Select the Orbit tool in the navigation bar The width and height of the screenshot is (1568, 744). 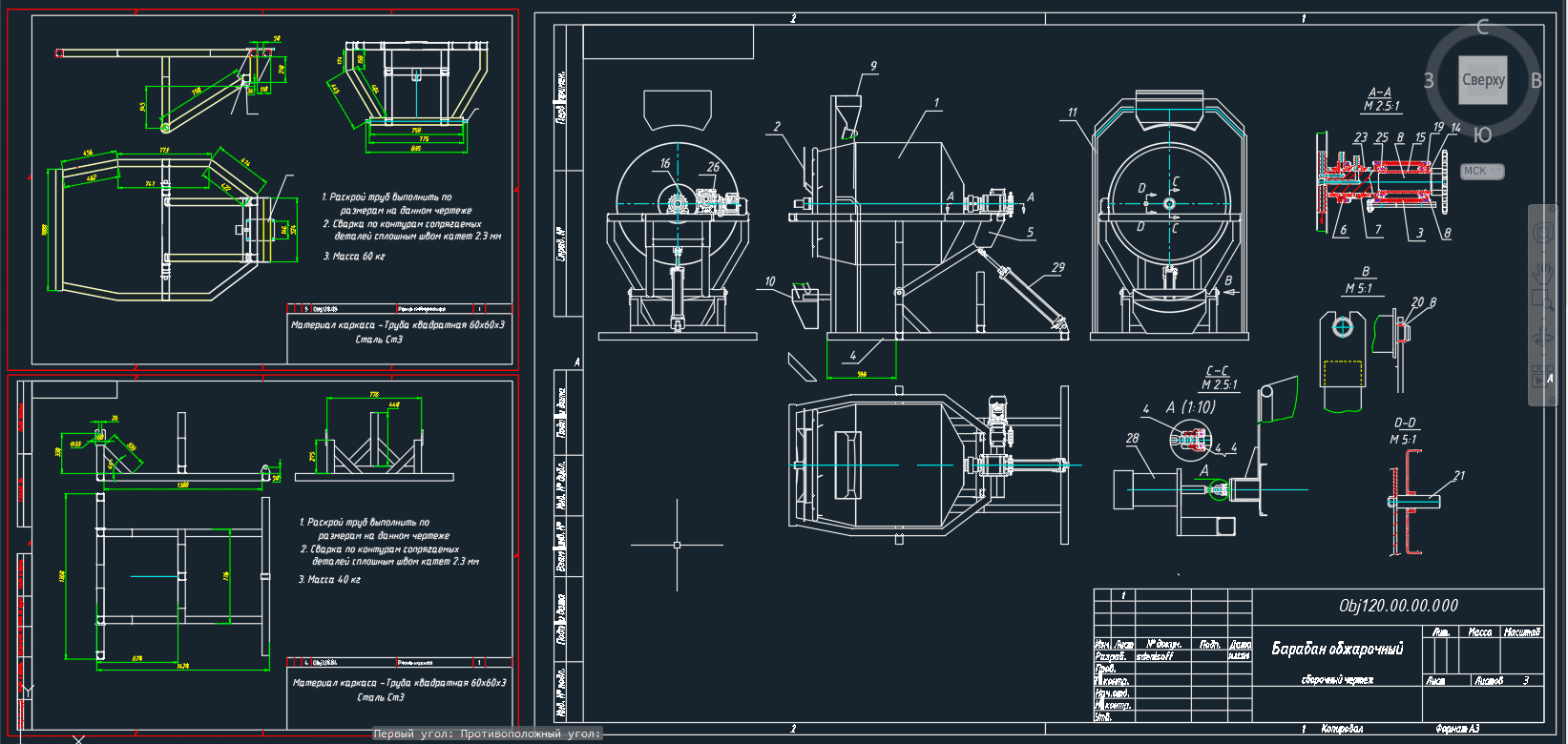click(x=1543, y=337)
